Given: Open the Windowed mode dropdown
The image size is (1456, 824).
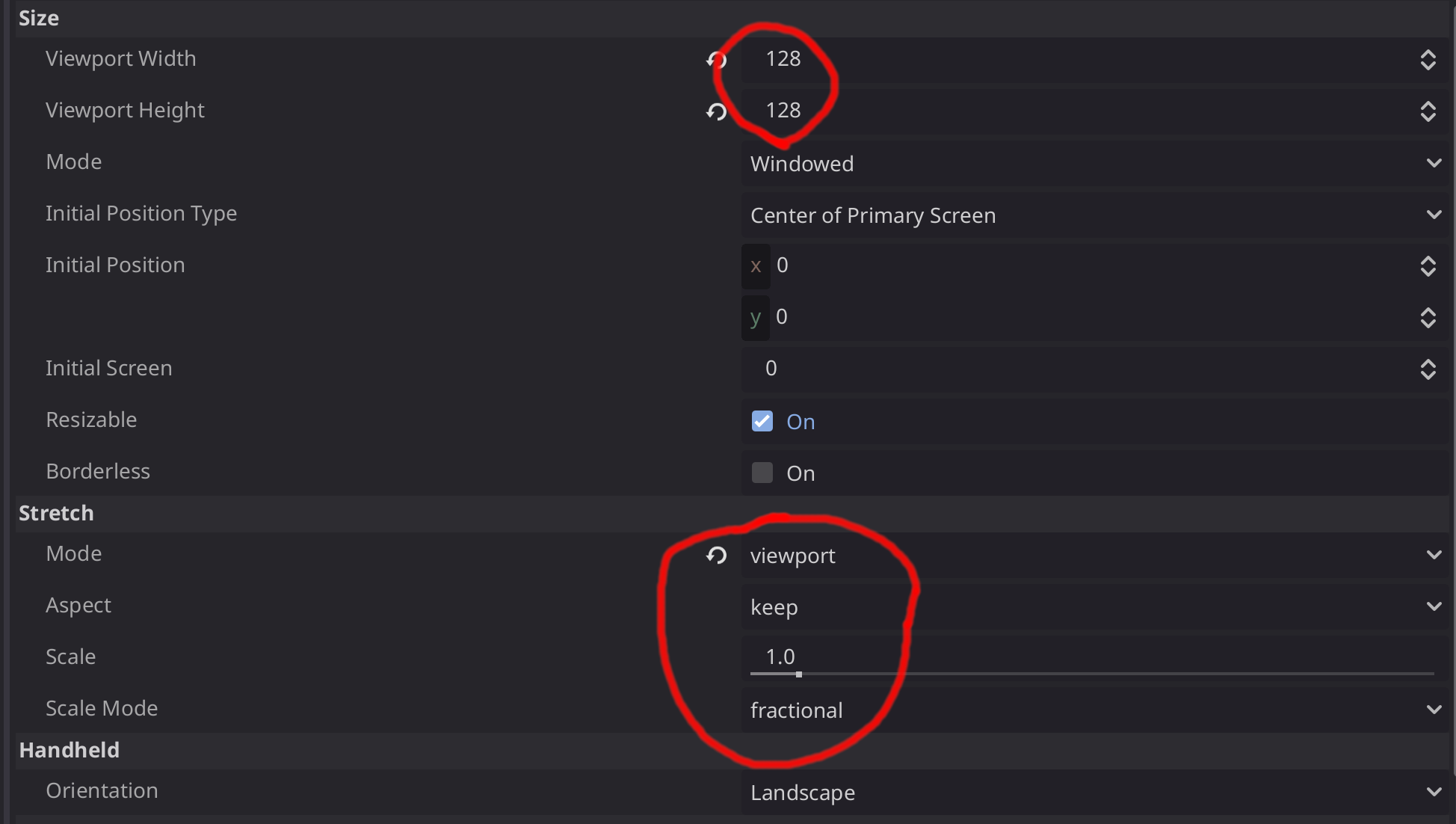Looking at the screenshot, I should 1091,164.
